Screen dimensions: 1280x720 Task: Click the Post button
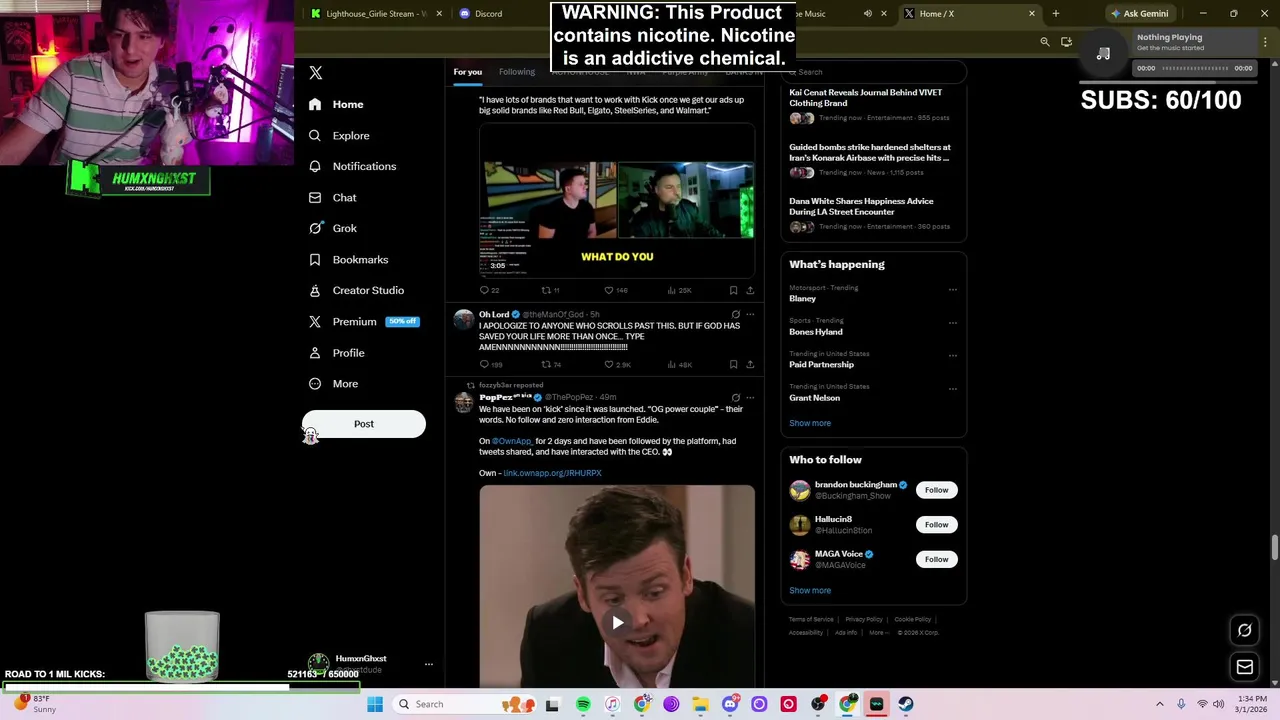pos(364,424)
